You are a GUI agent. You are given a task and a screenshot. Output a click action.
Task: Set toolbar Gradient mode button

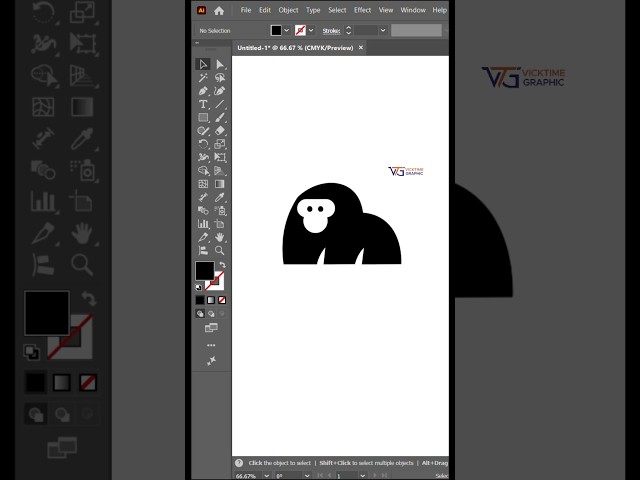pyautogui.click(x=211, y=300)
